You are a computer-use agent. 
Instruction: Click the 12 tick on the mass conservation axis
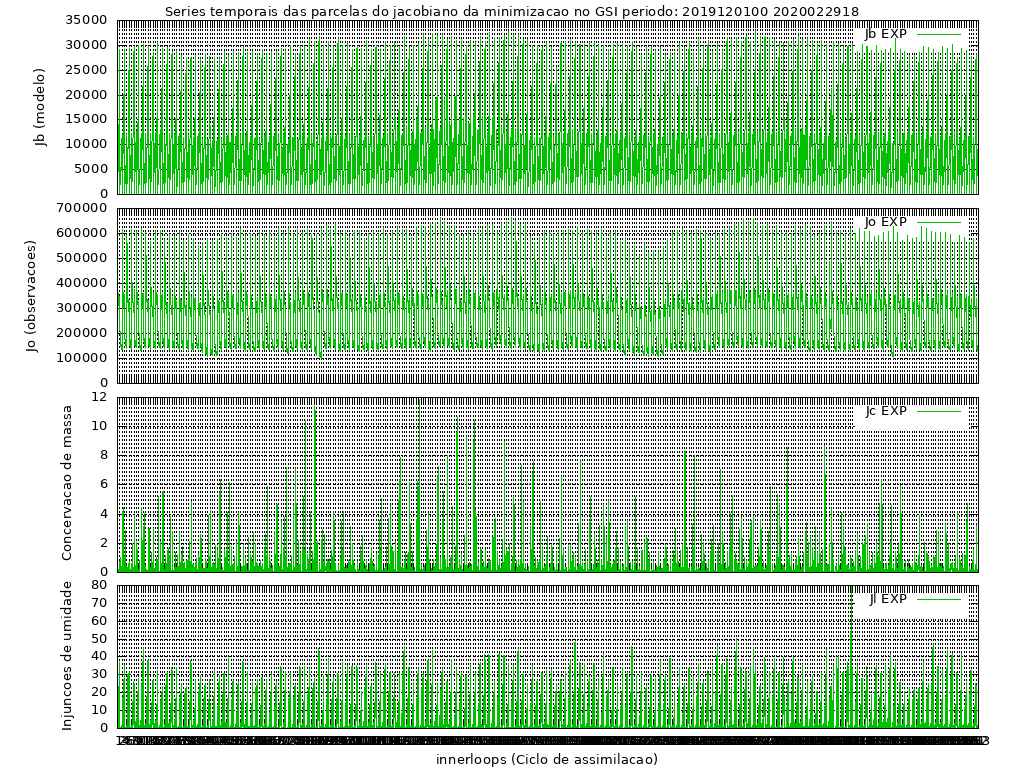[x=98, y=397]
